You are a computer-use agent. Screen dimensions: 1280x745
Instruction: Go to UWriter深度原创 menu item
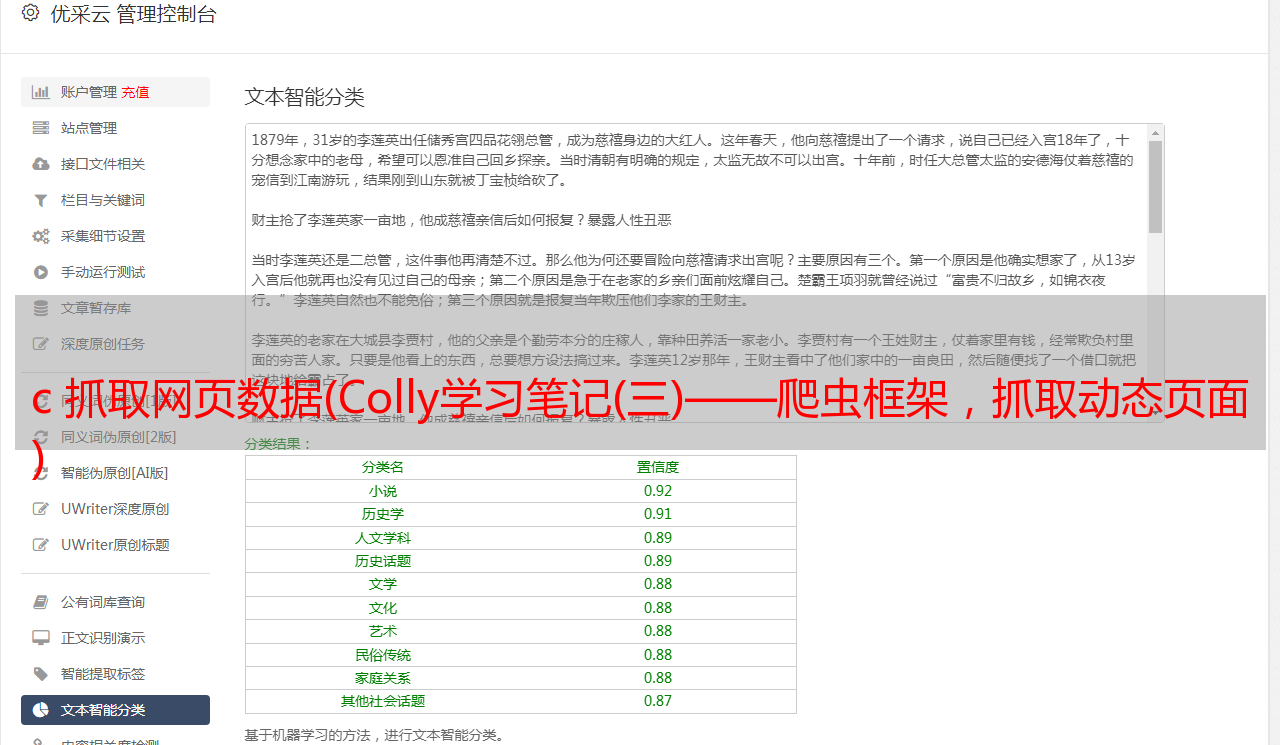114,509
